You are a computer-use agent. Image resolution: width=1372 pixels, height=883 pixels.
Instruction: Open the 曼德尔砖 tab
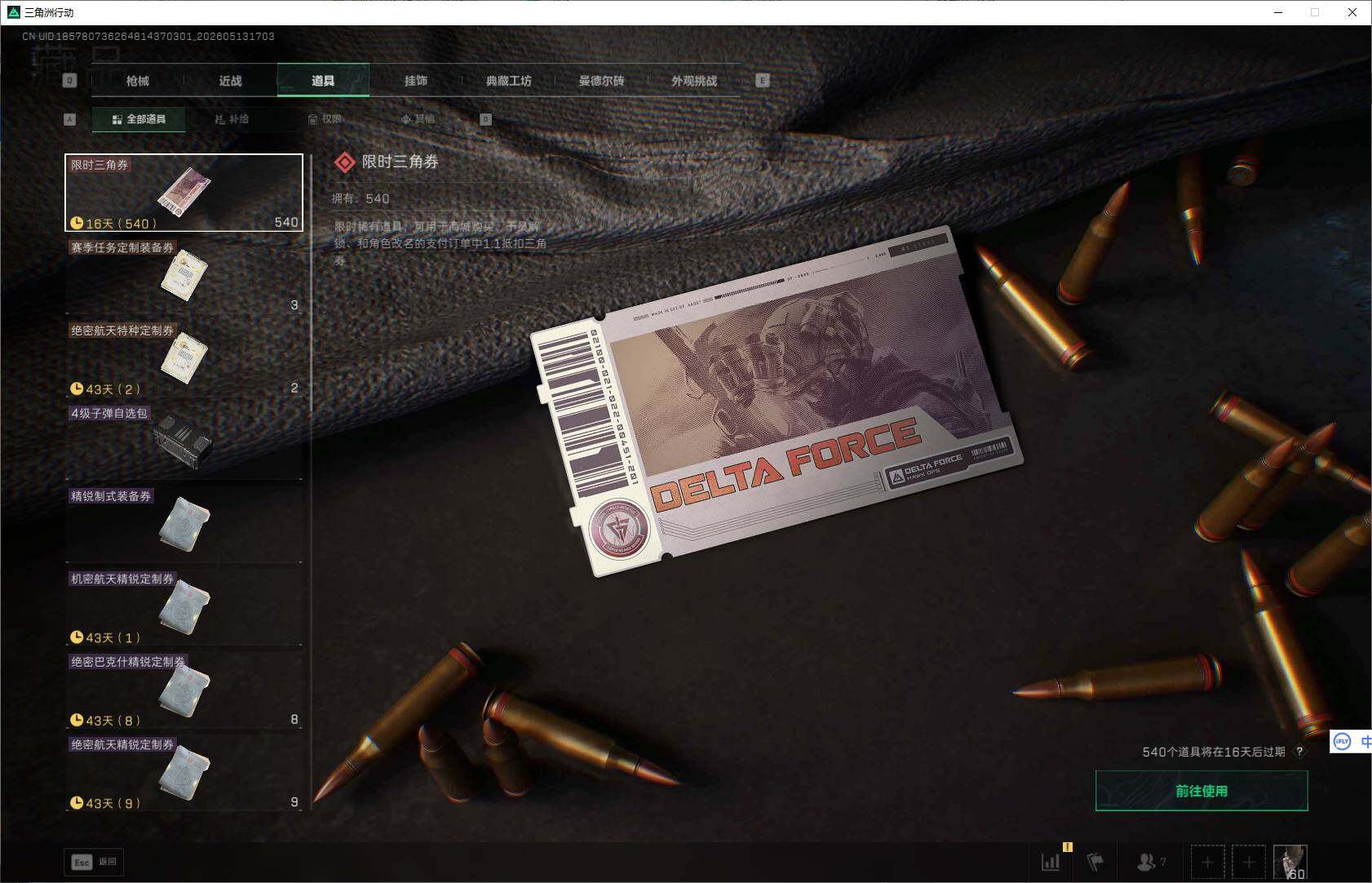click(x=601, y=81)
